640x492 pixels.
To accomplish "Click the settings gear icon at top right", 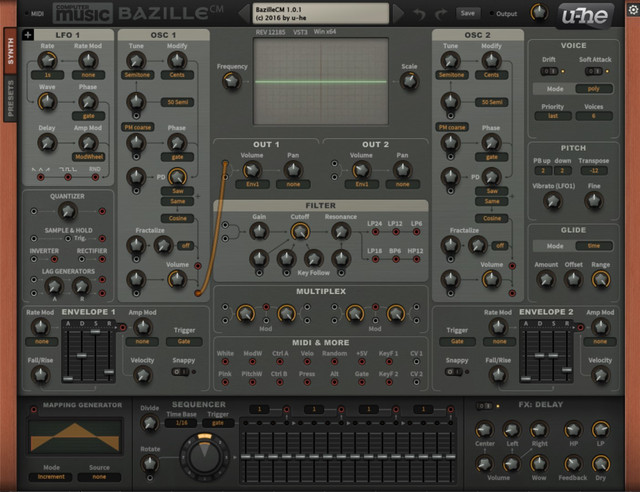I will [633, 9].
